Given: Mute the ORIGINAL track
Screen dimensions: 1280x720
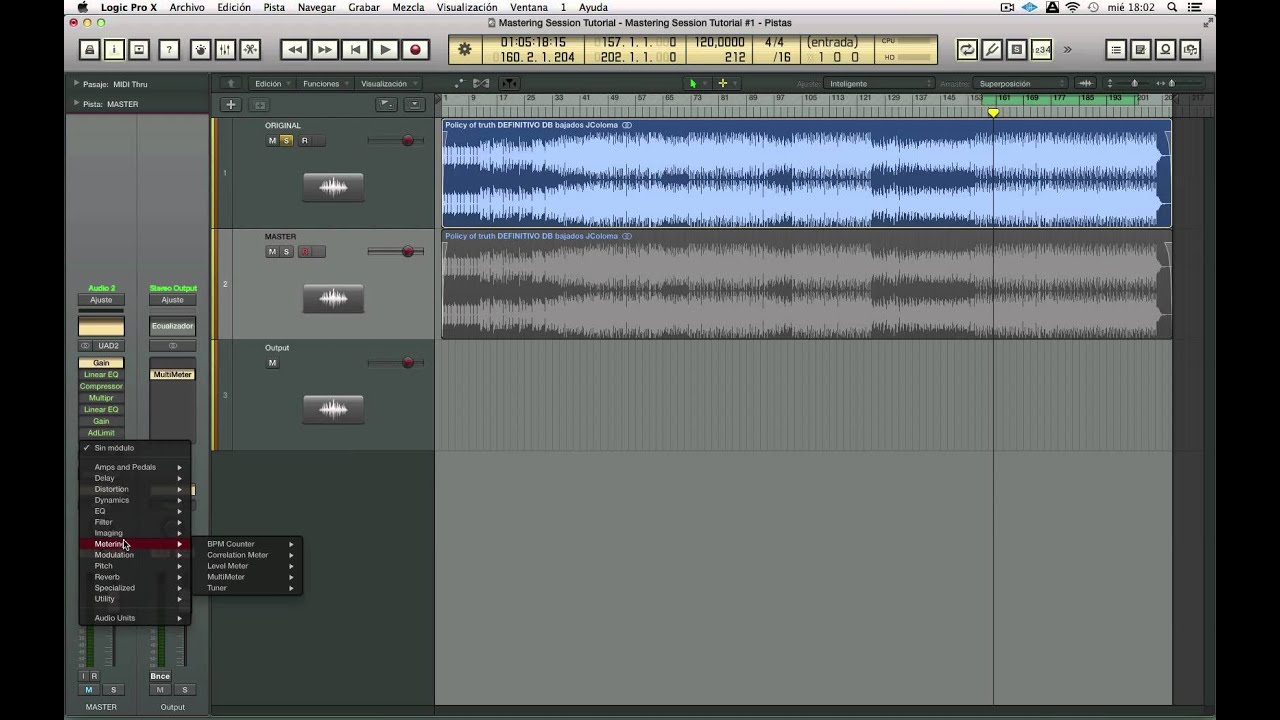Looking at the screenshot, I should (x=272, y=141).
